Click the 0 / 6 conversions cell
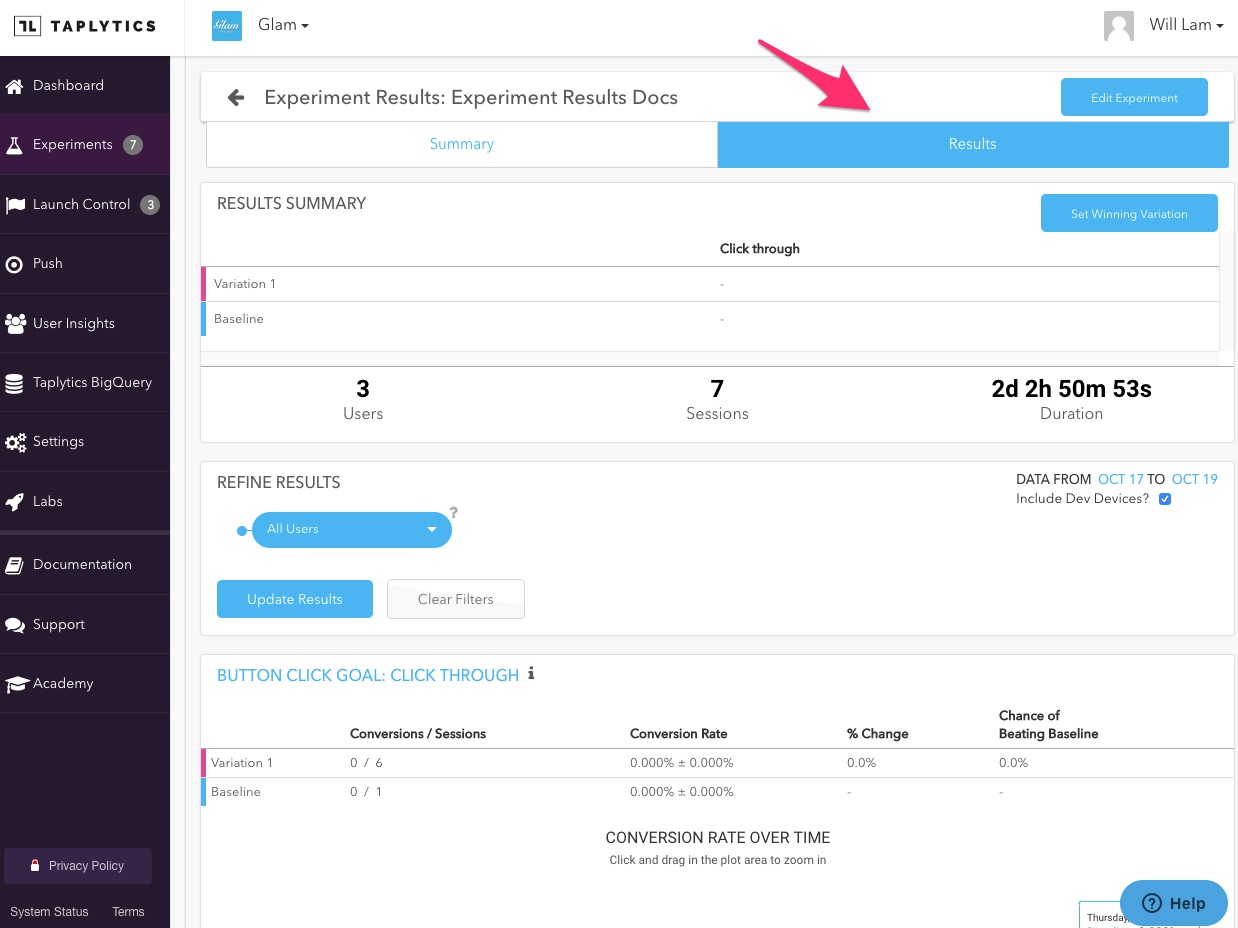1238x928 pixels. coord(366,763)
